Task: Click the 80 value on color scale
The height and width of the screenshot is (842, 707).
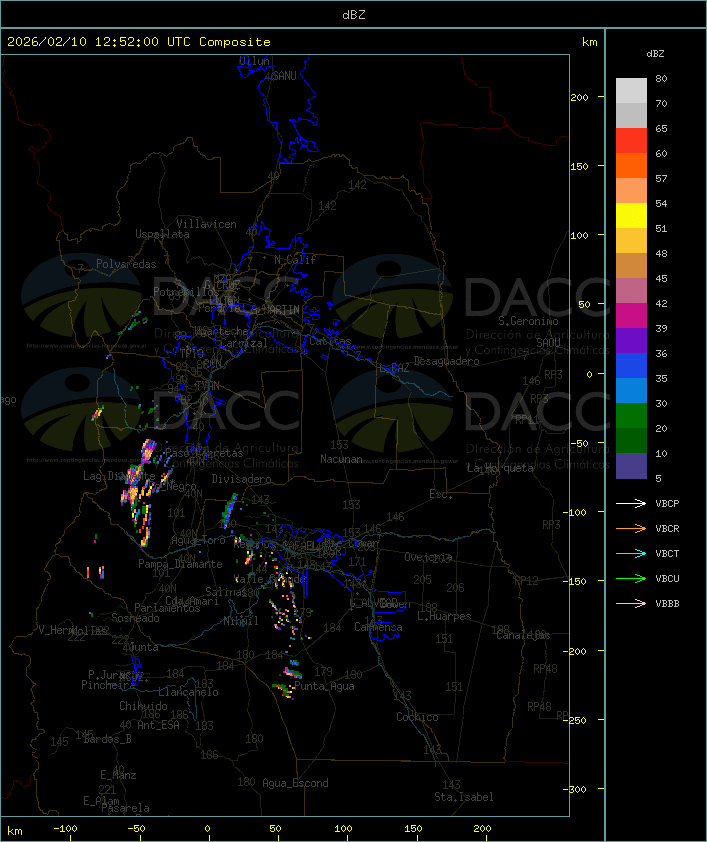Action: [x=661, y=78]
